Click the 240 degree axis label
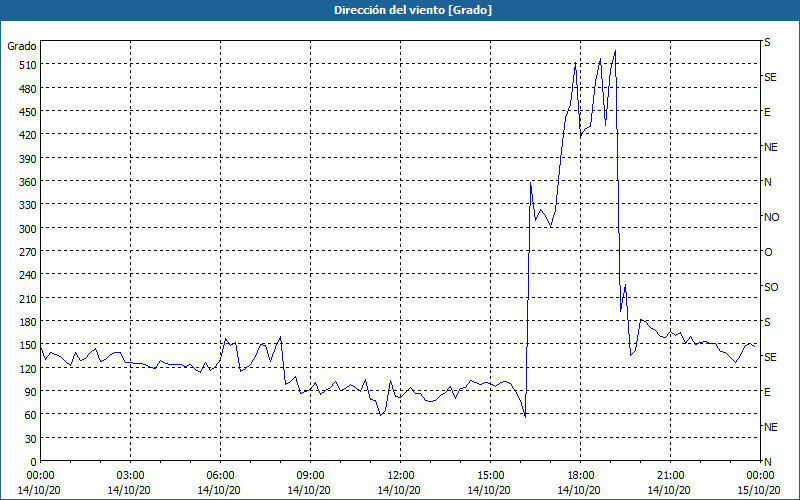 click(27, 276)
